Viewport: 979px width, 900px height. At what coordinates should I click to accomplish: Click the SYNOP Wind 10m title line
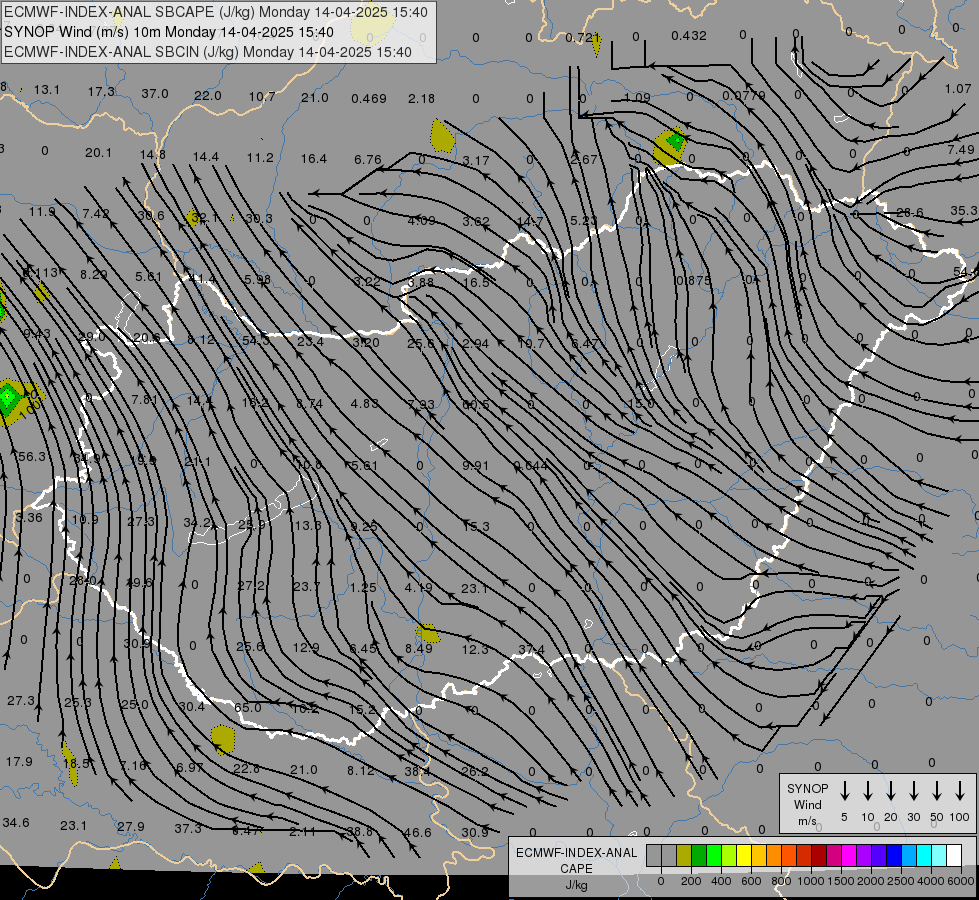(x=169, y=32)
